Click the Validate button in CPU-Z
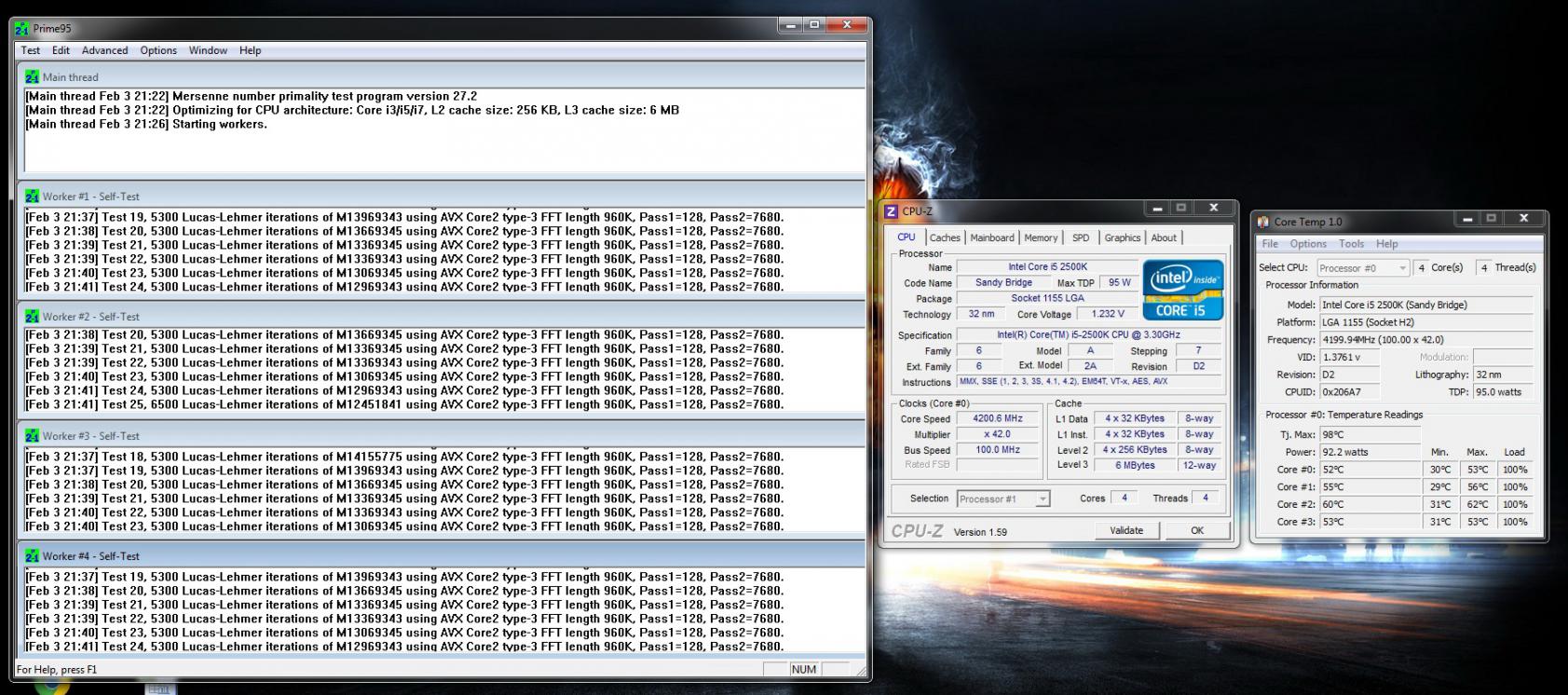Screen dimensions: 1568x695 tap(1126, 530)
